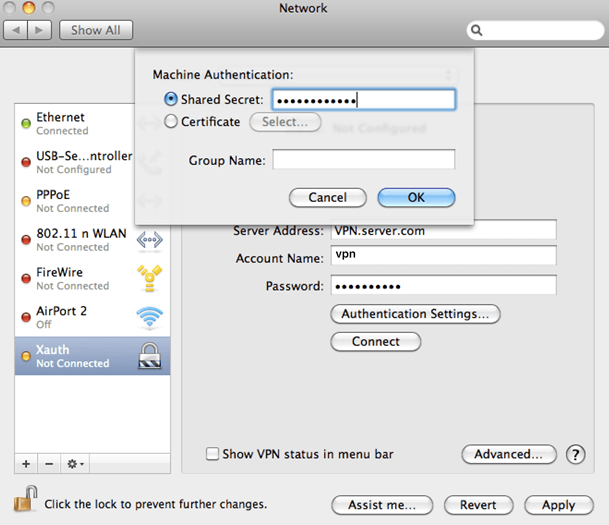Select the Certificate radio button
Image resolution: width=609 pixels, height=525 pixels.
[x=171, y=121]
